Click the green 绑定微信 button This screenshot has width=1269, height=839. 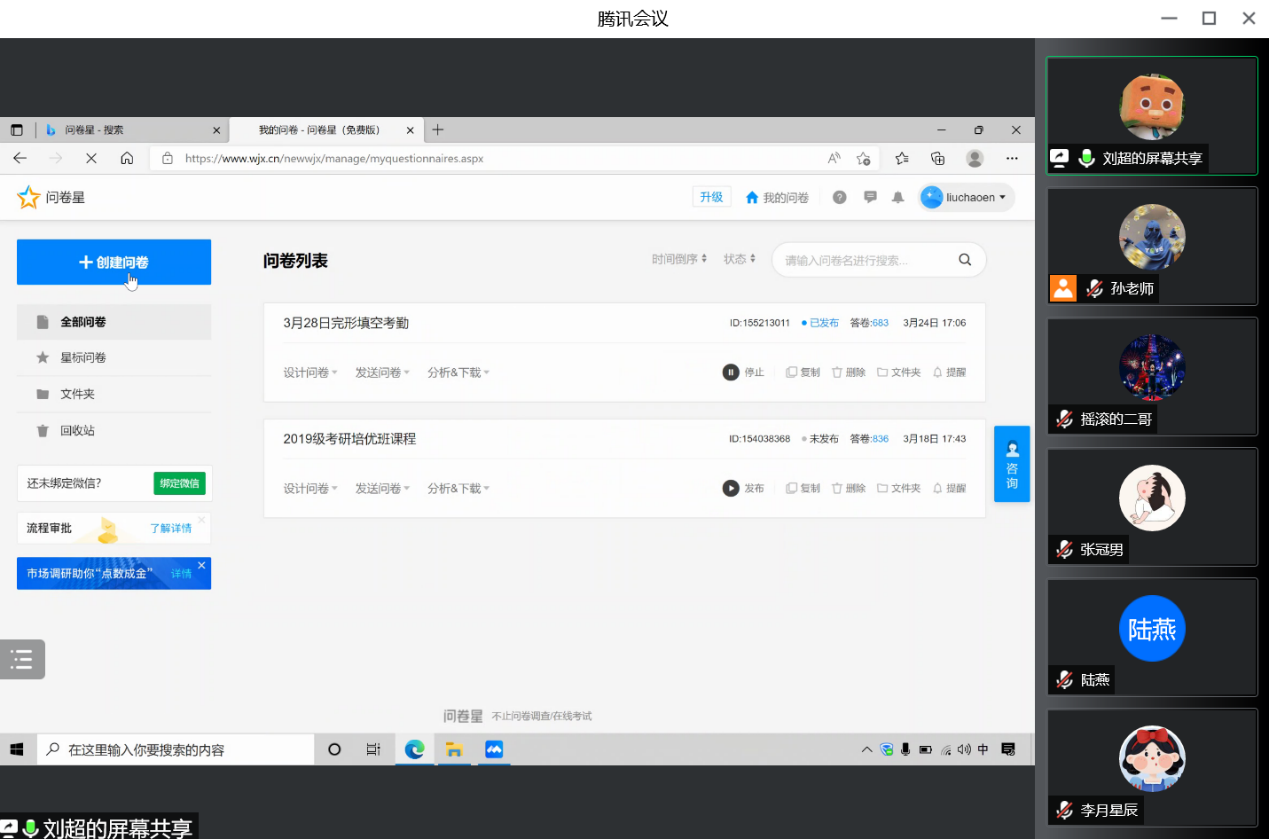coord(180,483)
